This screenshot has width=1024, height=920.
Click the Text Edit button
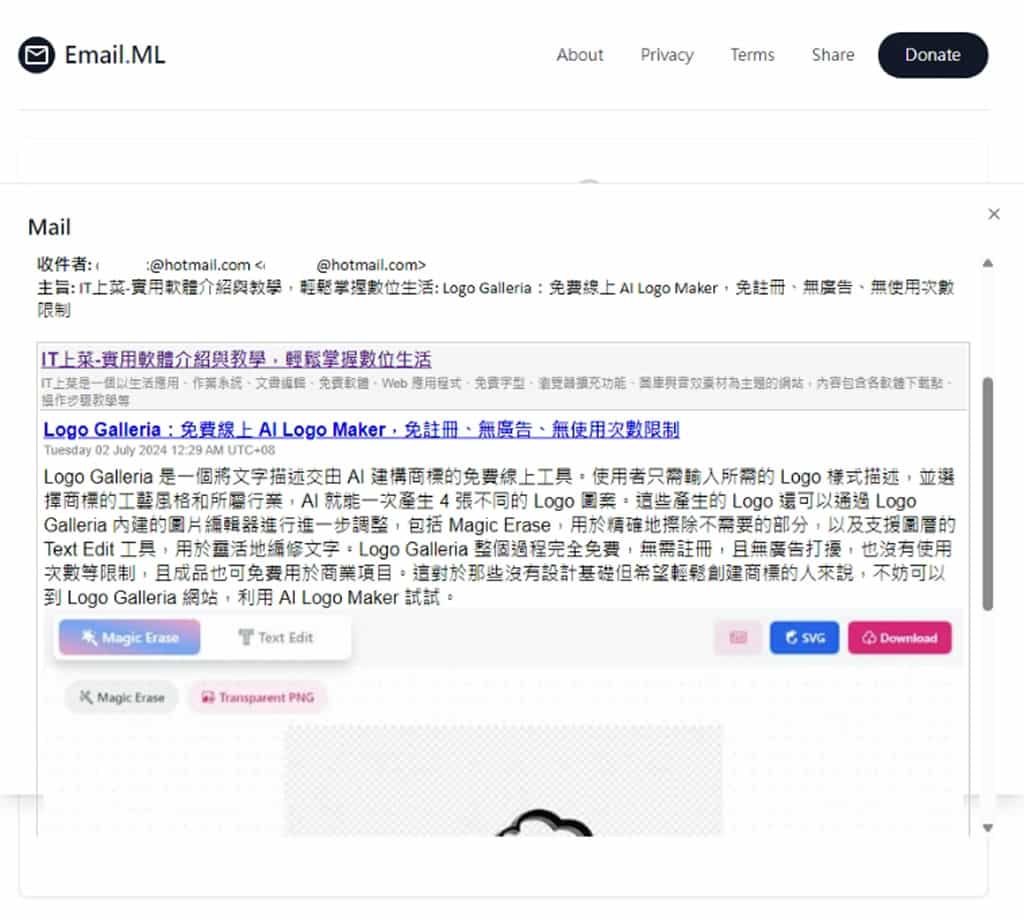point(276,637)
